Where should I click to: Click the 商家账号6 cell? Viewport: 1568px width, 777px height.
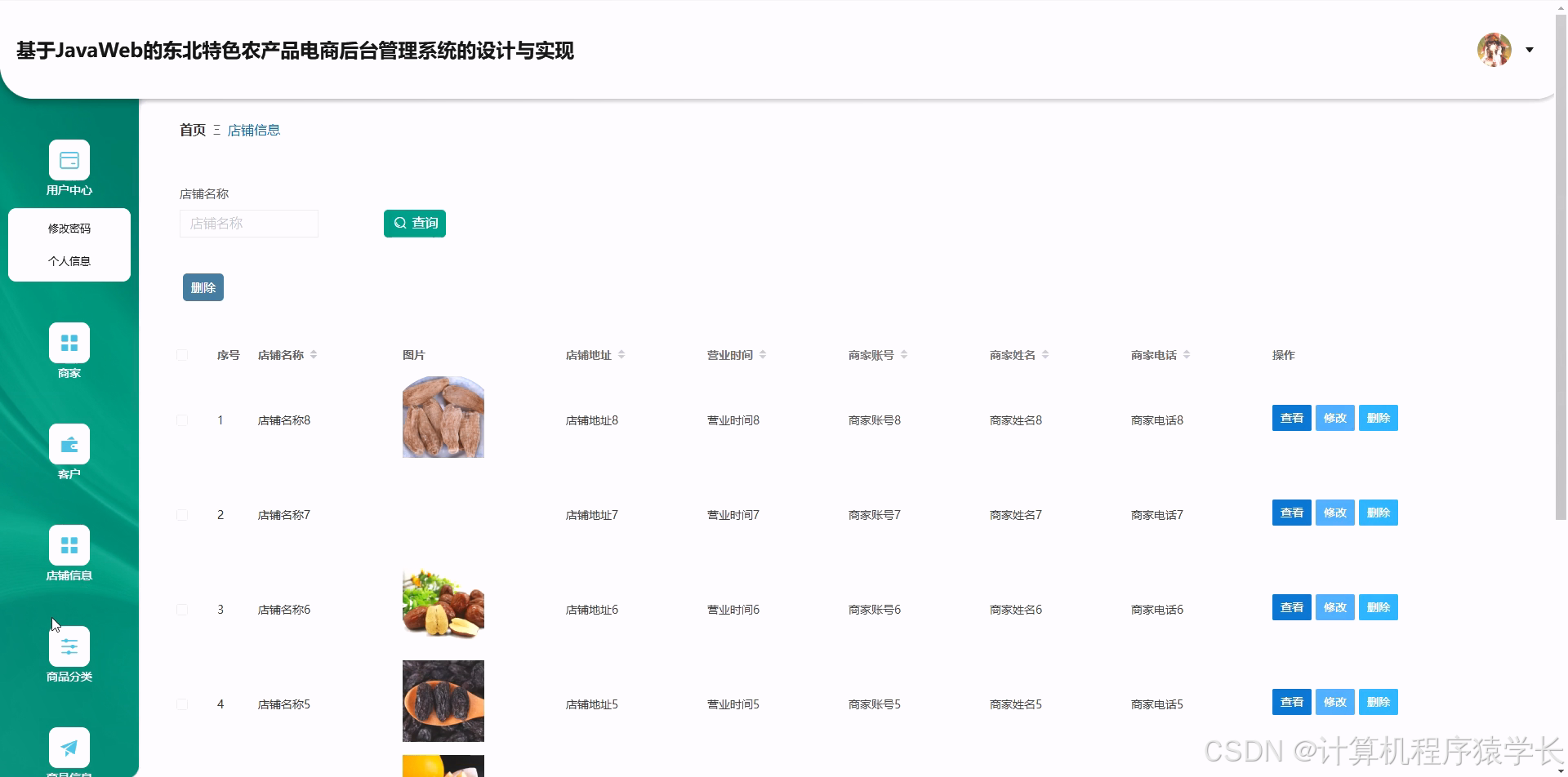[x=875, y=610]
